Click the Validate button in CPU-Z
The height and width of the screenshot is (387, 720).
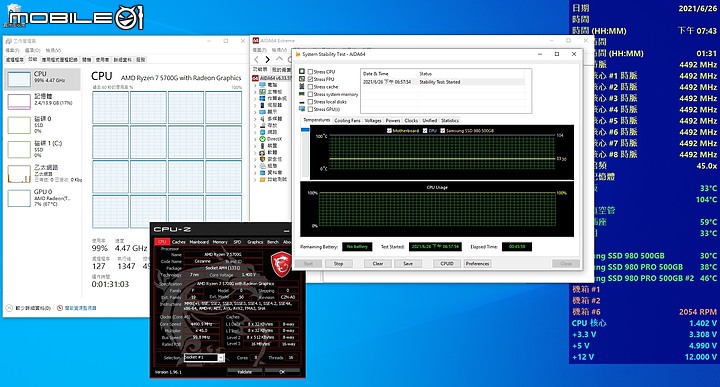tap(245, 372)
